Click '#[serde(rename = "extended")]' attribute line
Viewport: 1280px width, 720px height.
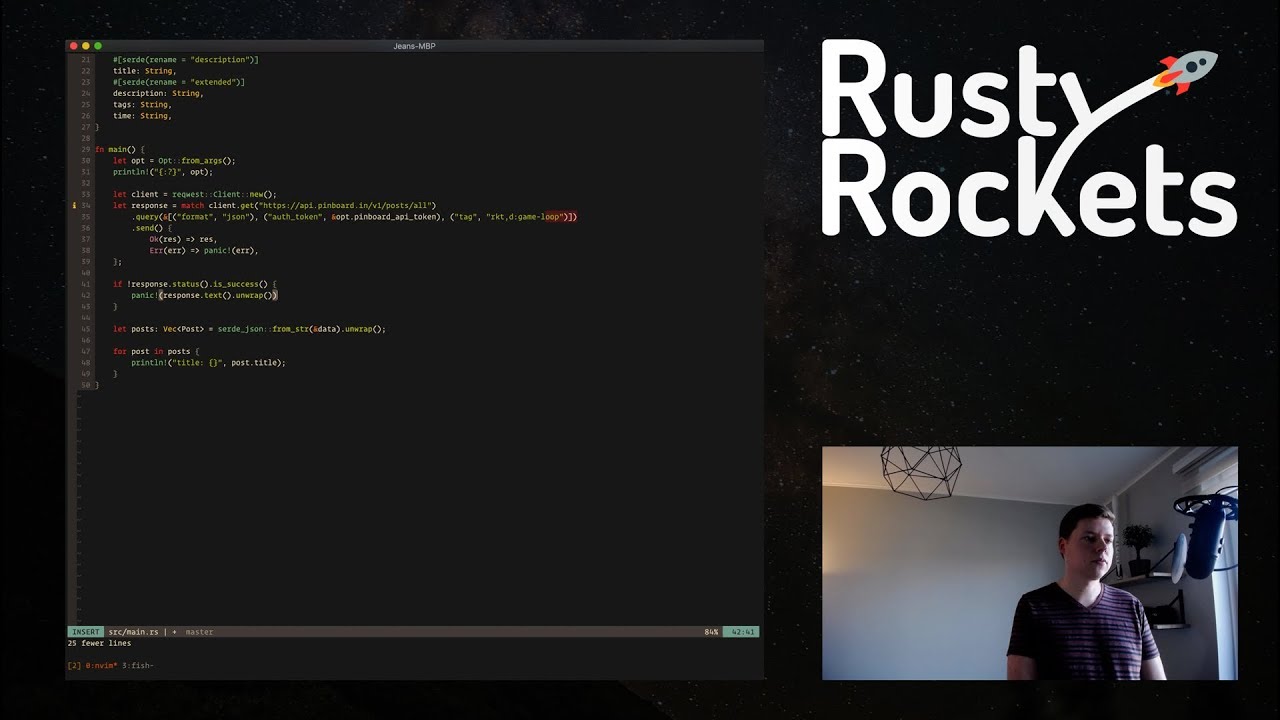point(179,82)
